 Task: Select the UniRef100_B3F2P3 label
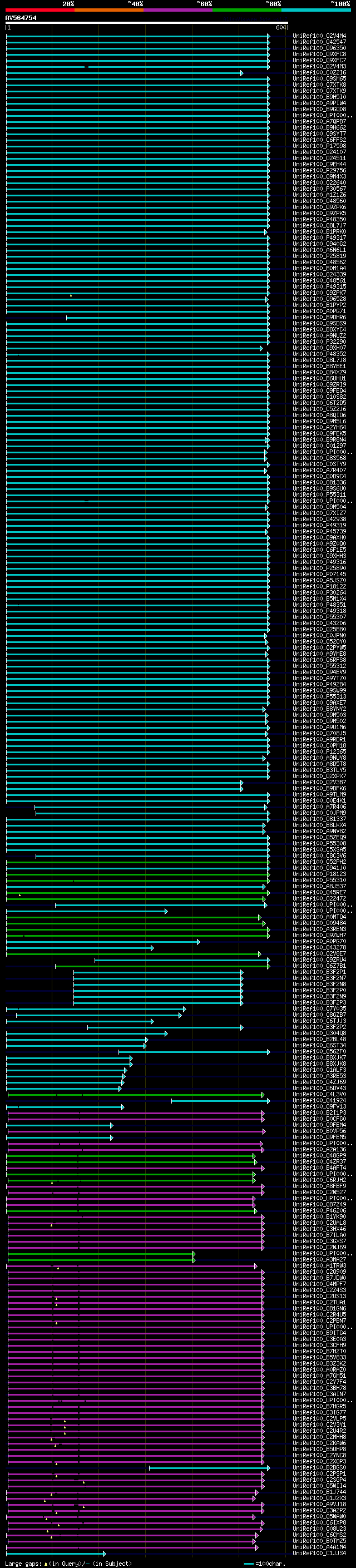[x=319, y=1002]
